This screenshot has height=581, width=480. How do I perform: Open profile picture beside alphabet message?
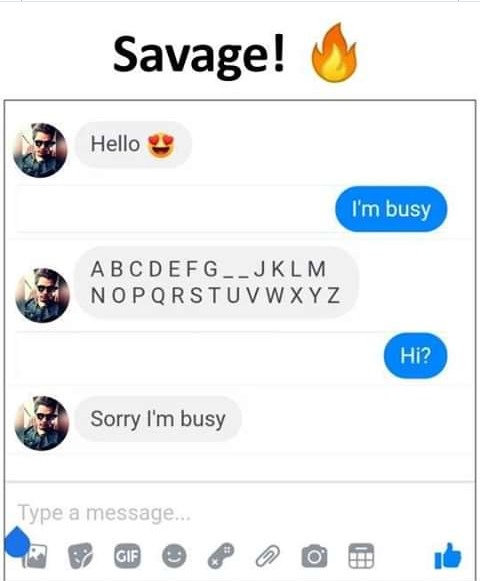(x=42, y=295)
